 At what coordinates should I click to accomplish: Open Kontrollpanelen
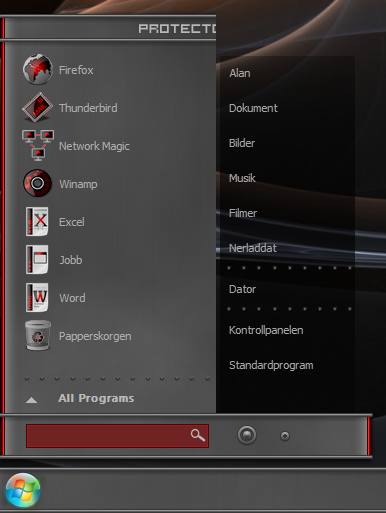tap(266, 330)
